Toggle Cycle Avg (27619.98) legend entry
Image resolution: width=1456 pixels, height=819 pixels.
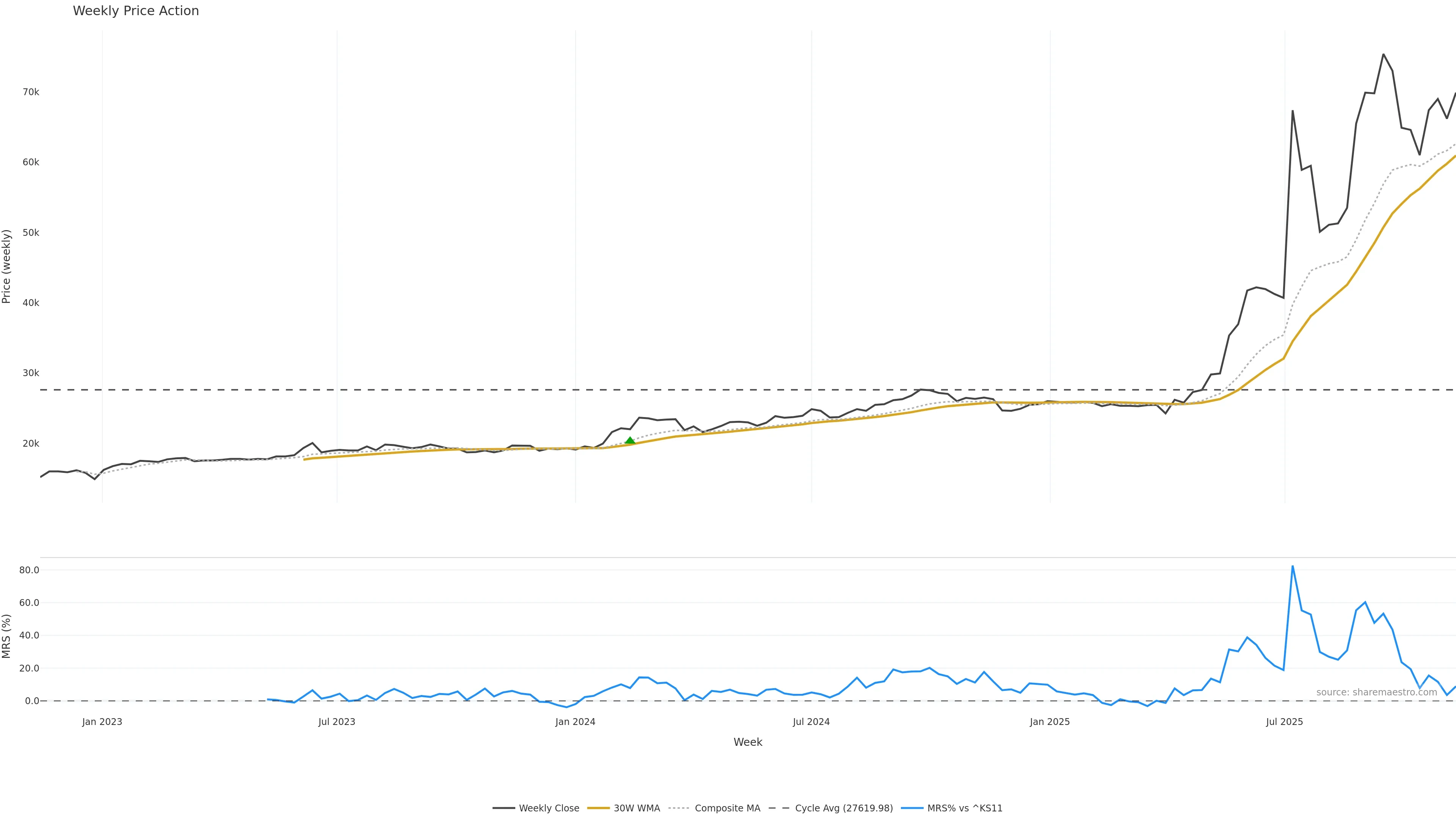point(843,808)
